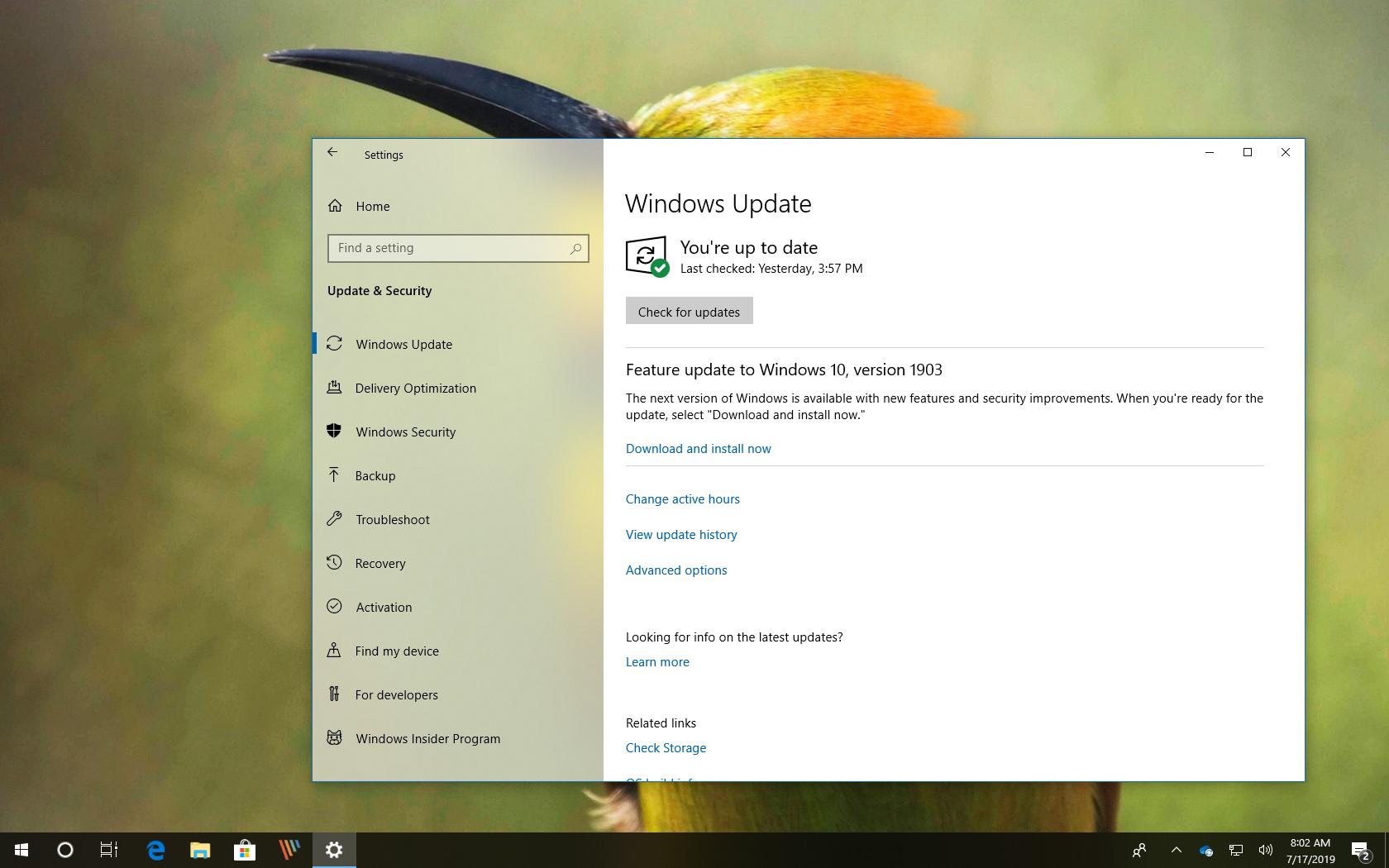Open For developers settings

click(458, 694)
